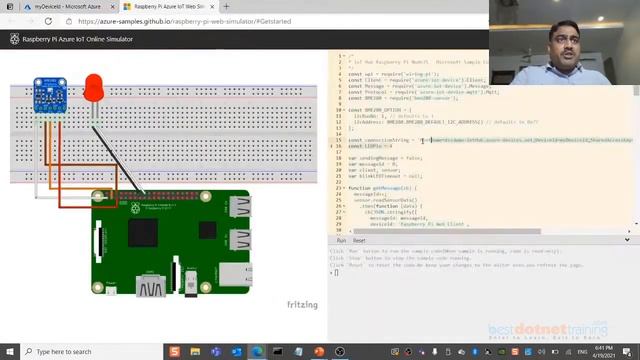Open PowerPoint from the taskbar

click(x=319, y=351)
